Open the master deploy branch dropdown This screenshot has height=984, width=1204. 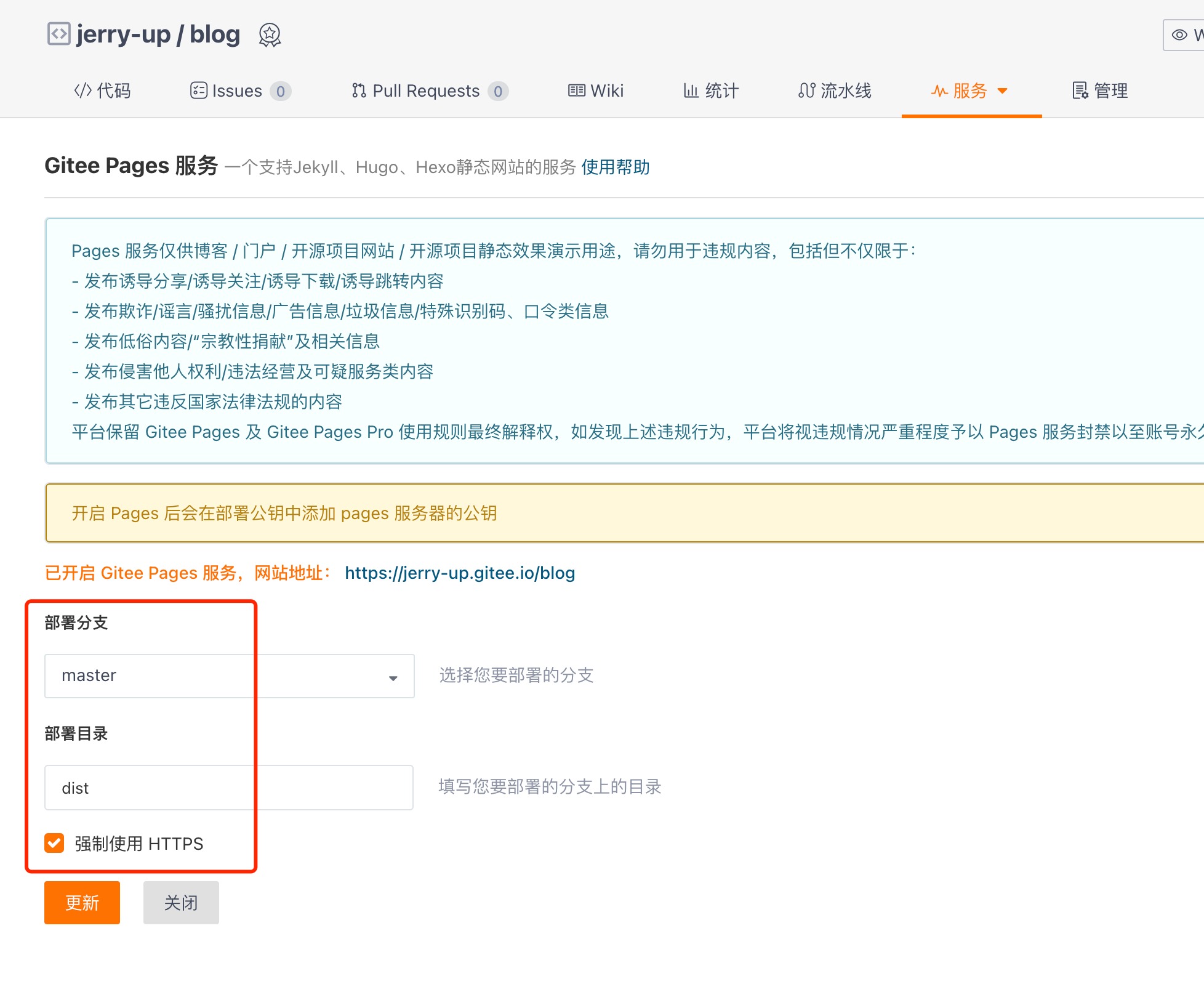tap(229, 676)
